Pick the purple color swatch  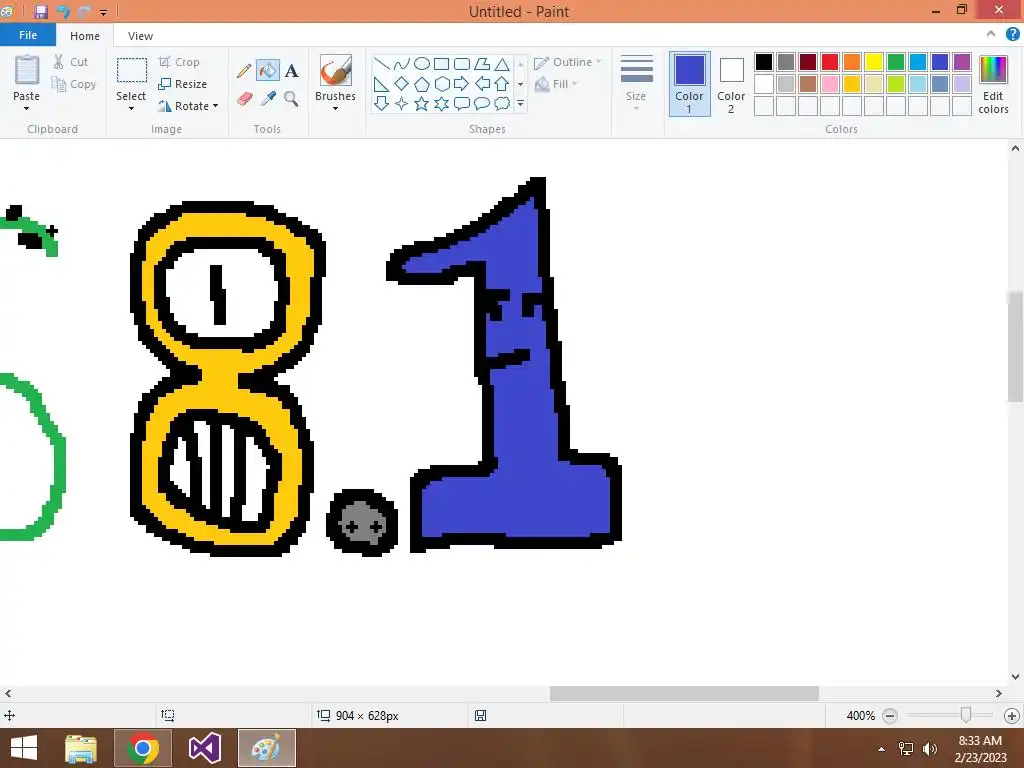click(x=962, y=62)
